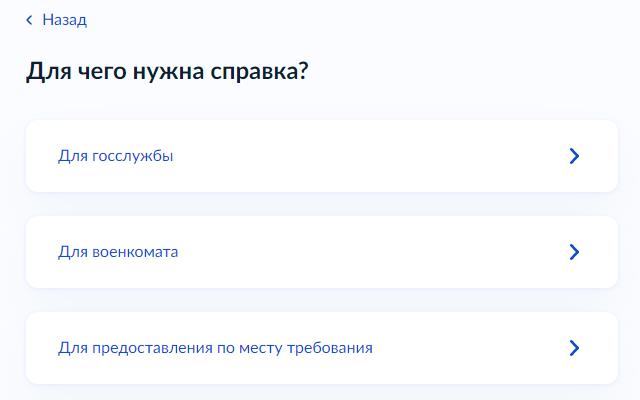Click the arrow icon on Для военкомата card
This screenshot has height=400, width=640.
click(x=574, y=252)
